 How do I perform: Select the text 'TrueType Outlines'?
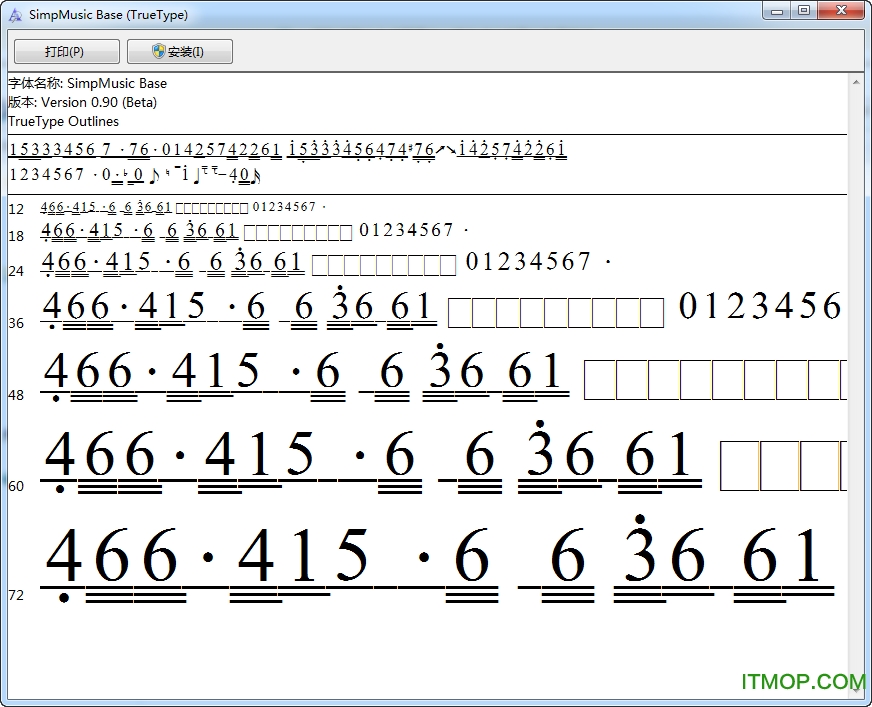tap(63, 121)
